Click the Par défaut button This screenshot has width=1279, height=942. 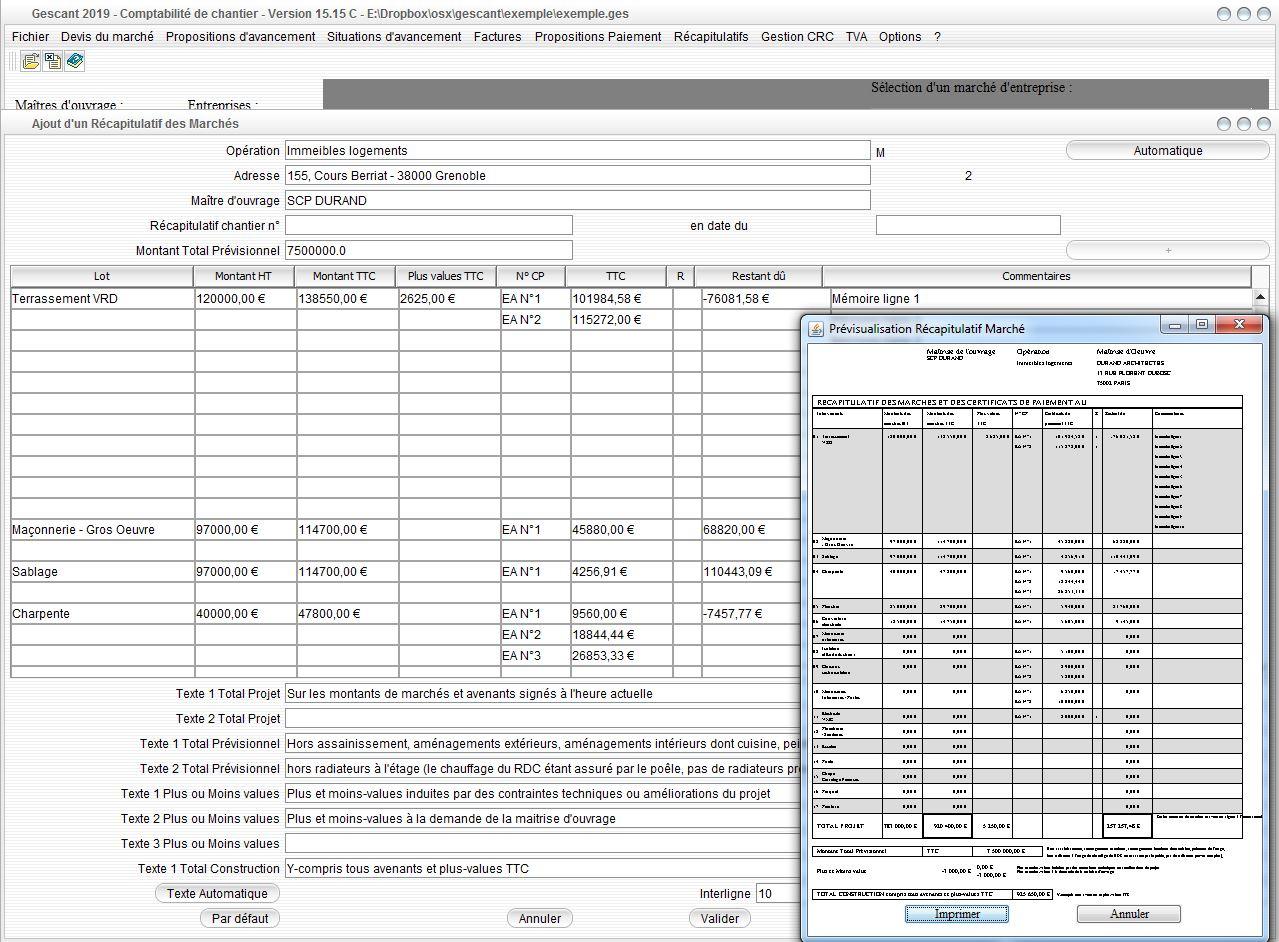pyautogui.click(x=240, y=918)
